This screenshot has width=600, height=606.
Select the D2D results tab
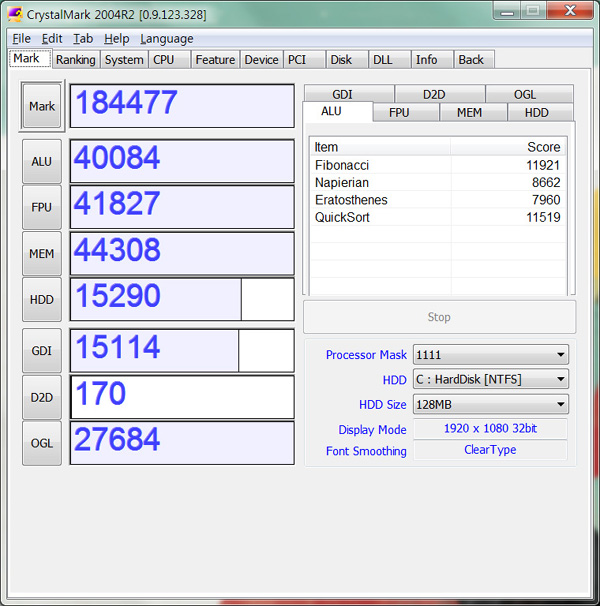[440, 94]
